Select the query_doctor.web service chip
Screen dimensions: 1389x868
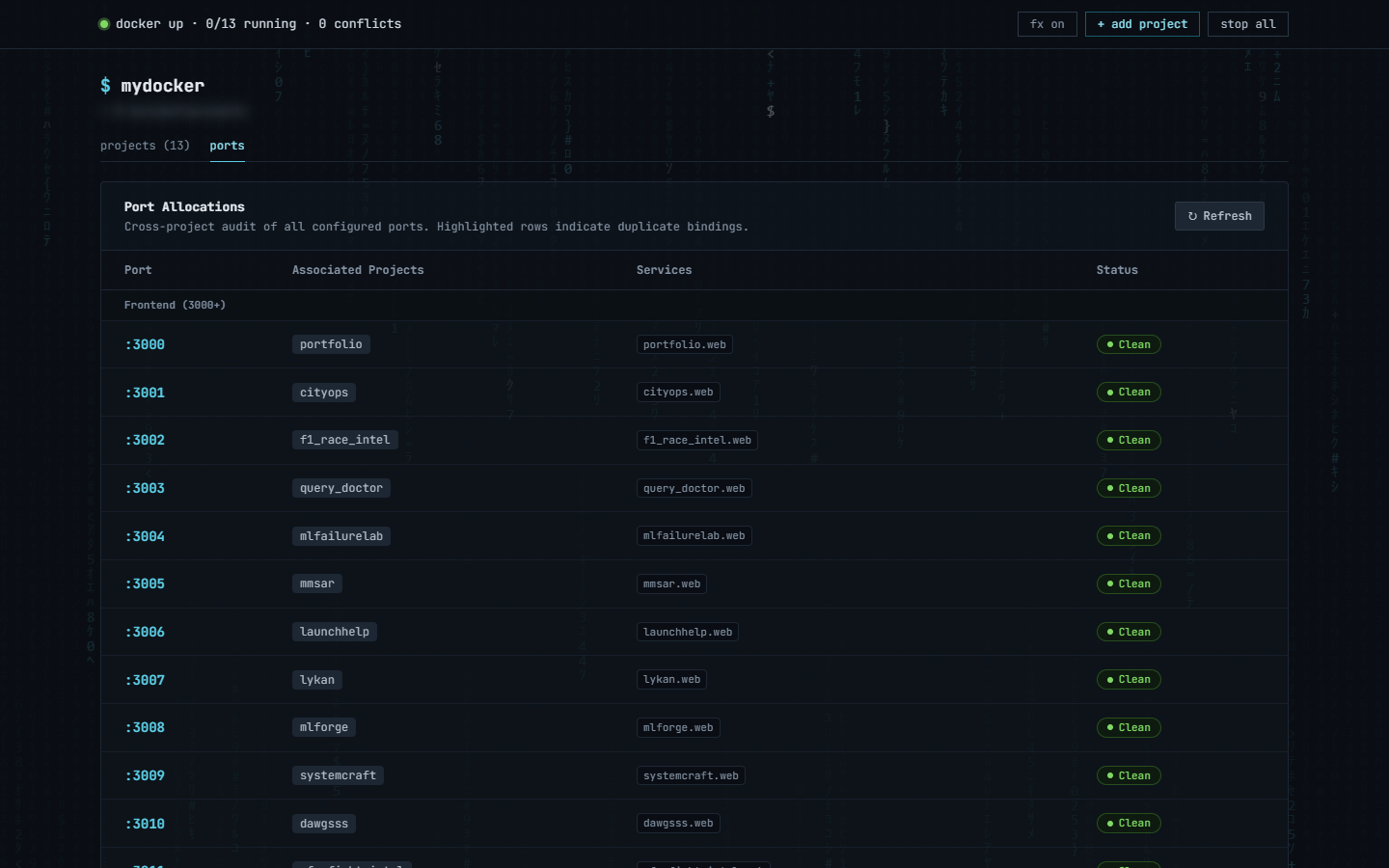pyautogui.click(x=694, y=488)
